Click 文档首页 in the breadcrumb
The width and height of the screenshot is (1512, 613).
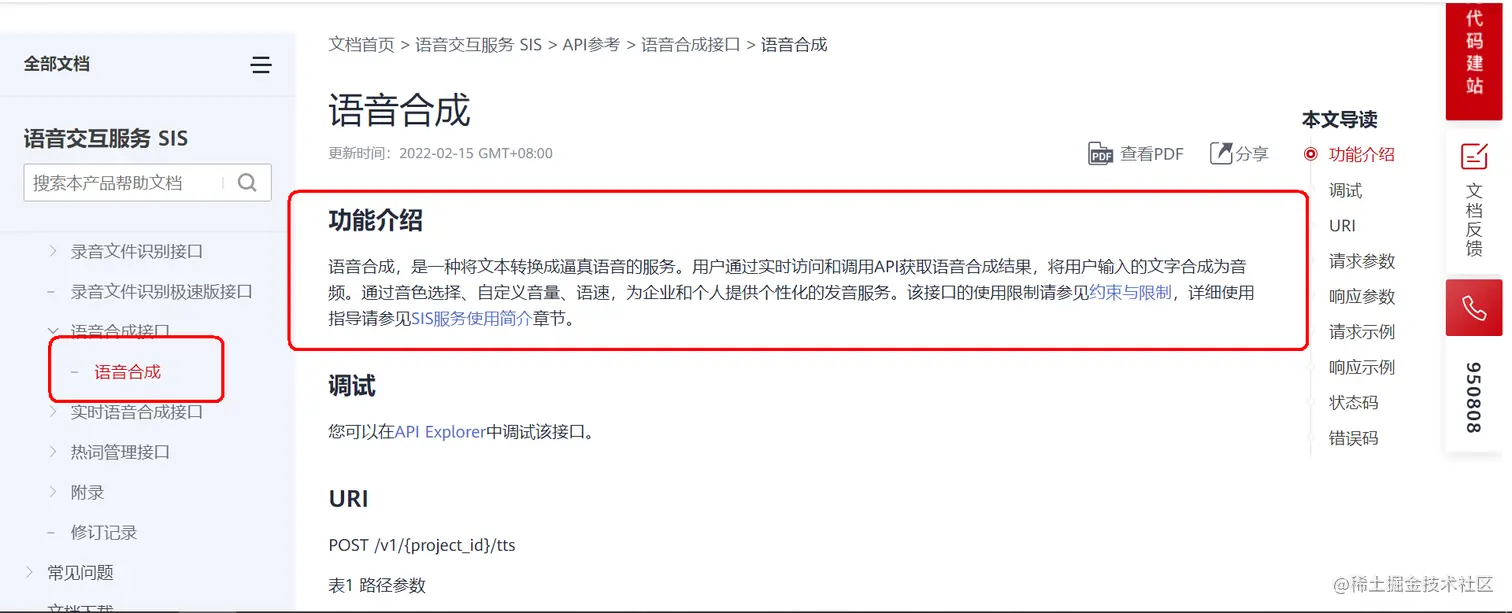361,45
